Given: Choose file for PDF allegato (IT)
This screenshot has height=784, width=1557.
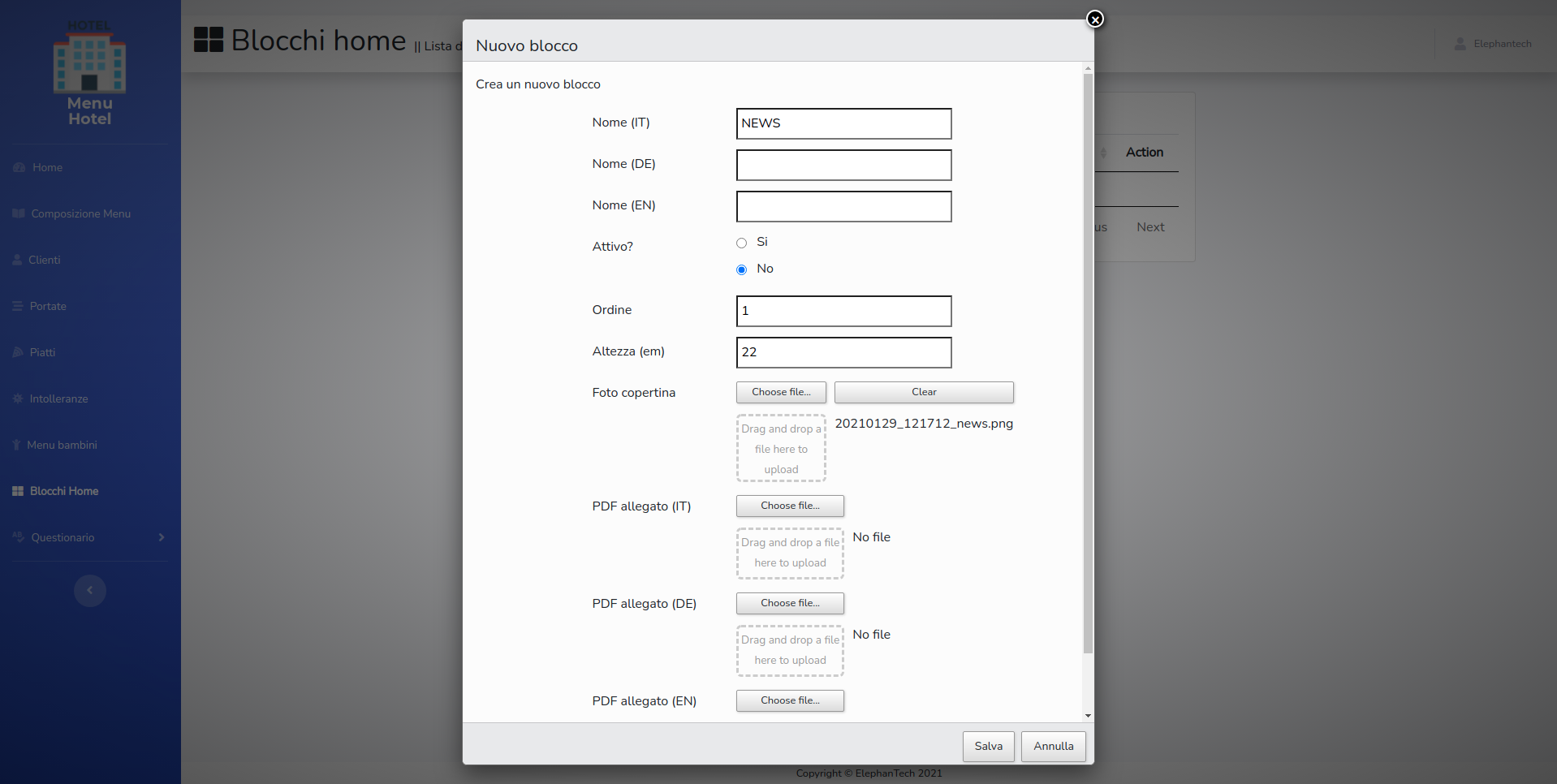Looking at the screenshot, I should [x=789, y=506].
